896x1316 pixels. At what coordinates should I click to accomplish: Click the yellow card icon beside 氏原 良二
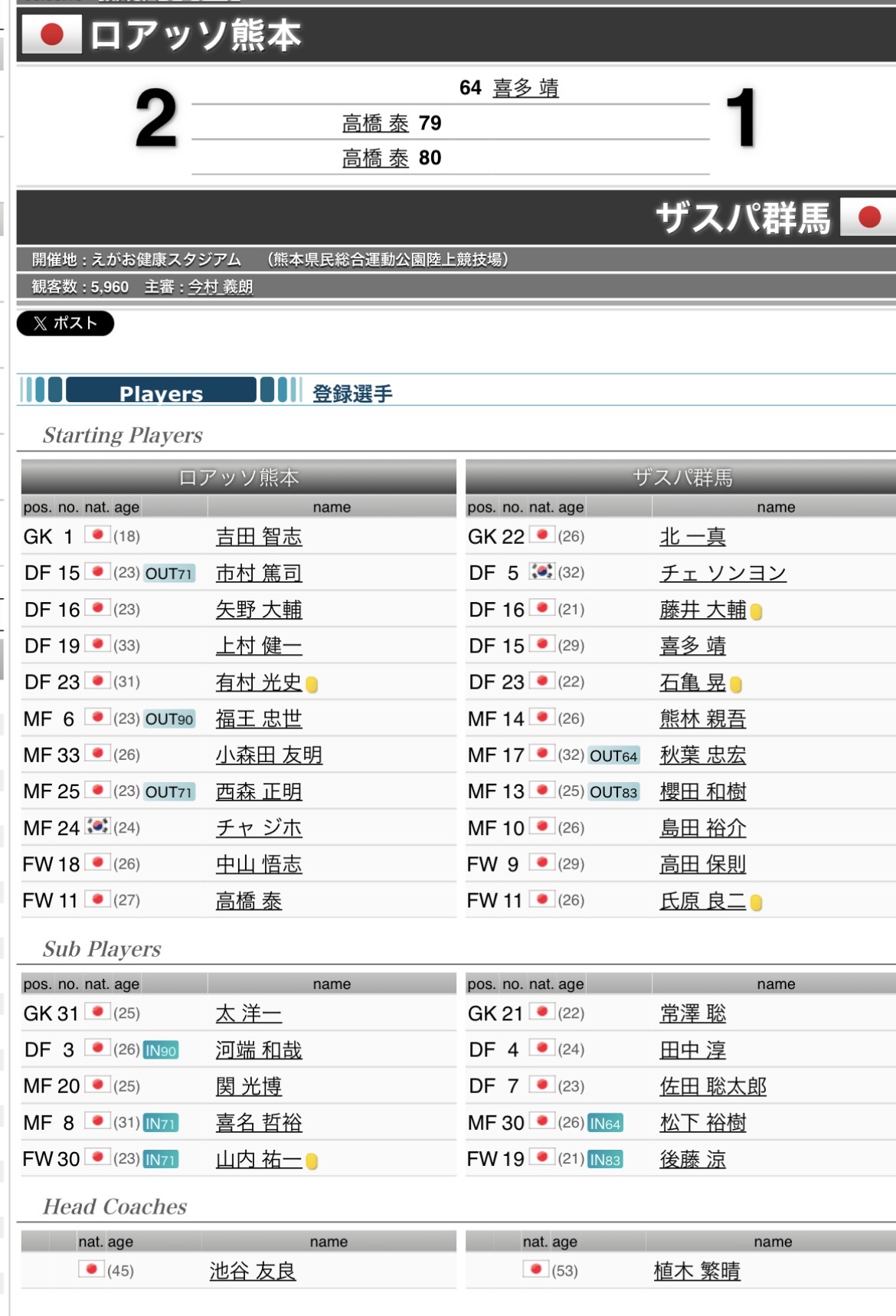point(757,902)
